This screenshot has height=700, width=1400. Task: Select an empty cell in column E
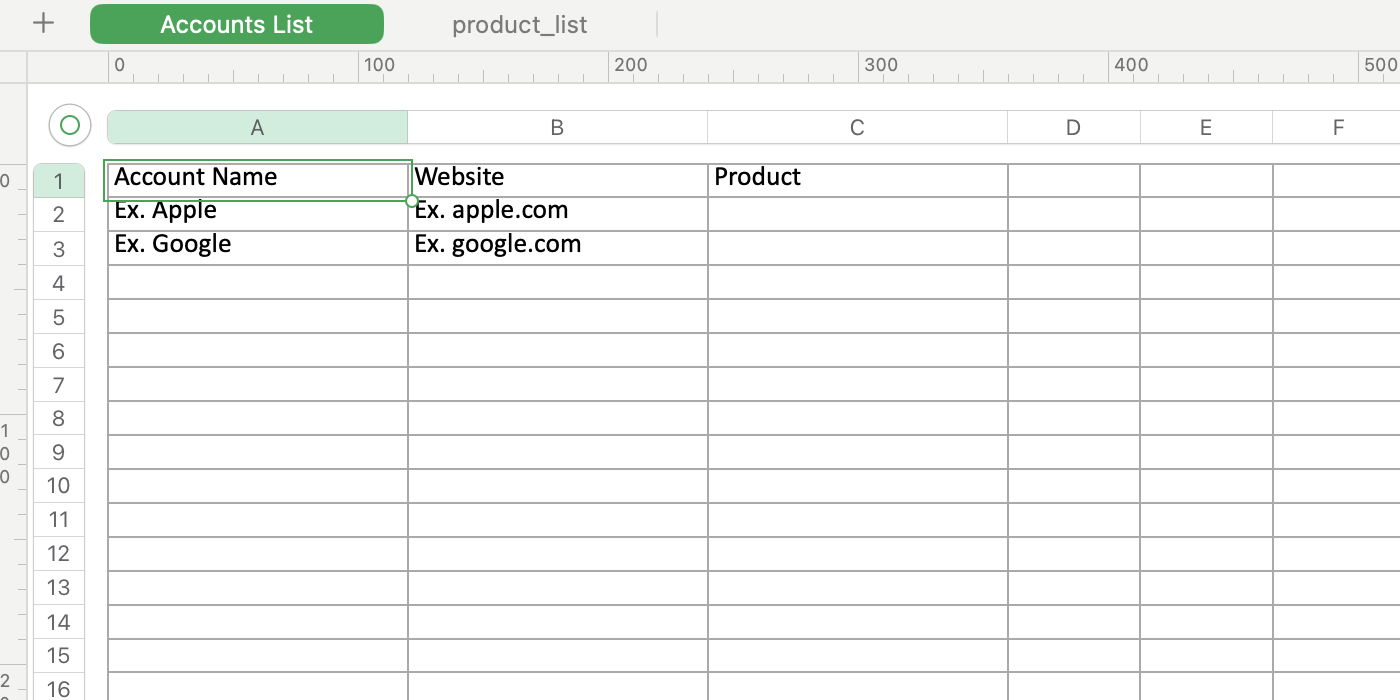1205,350
